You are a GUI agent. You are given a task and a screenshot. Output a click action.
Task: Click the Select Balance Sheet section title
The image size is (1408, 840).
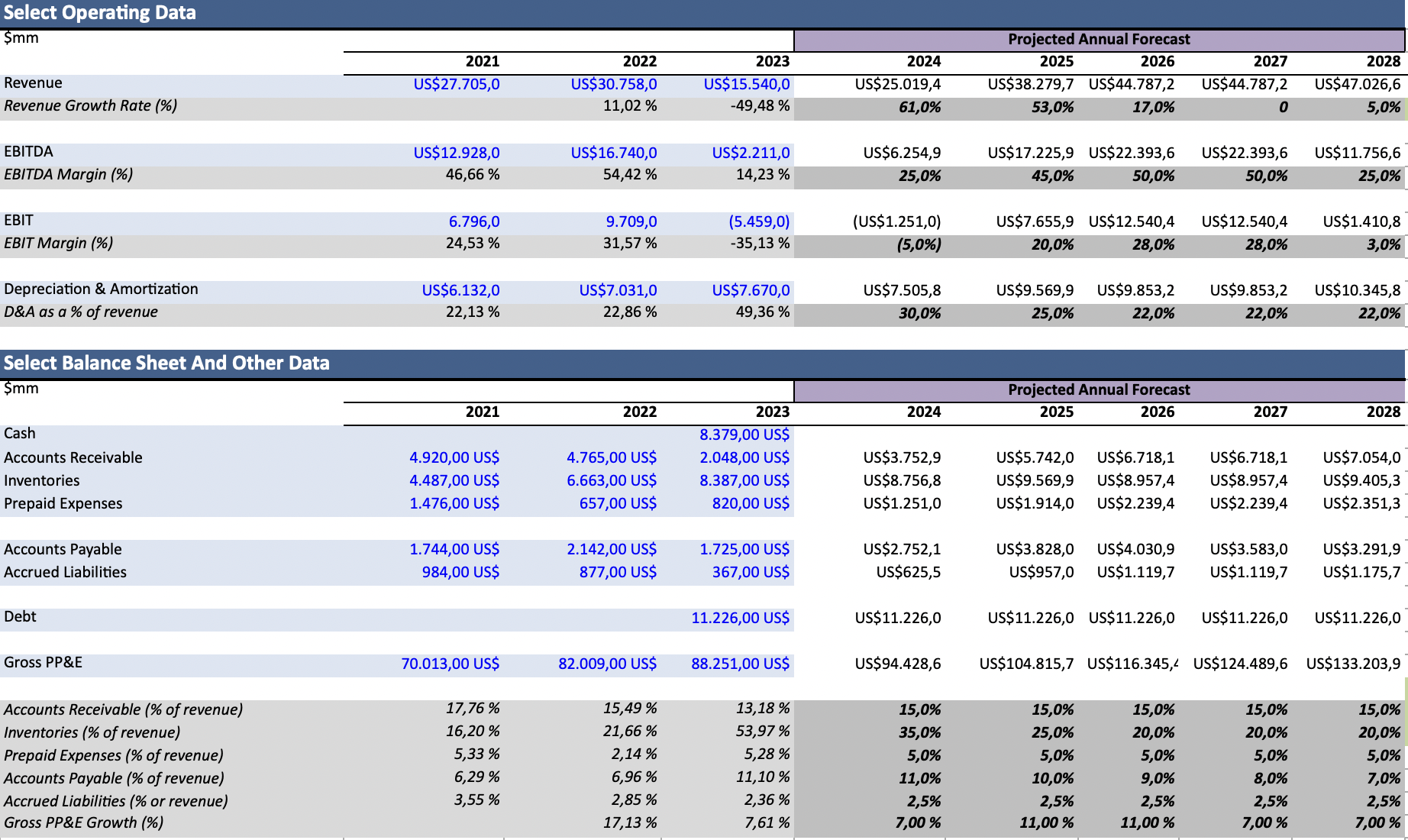click(166, 363)
